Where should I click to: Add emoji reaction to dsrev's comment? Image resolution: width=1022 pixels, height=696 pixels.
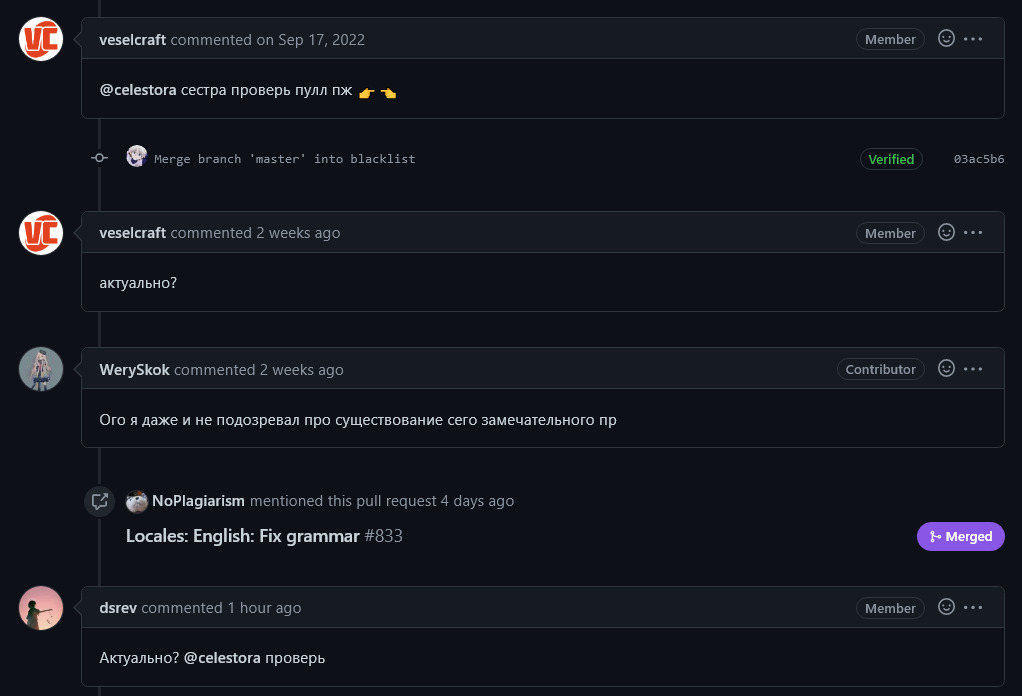pyautogui.click(x=946, y=607)
